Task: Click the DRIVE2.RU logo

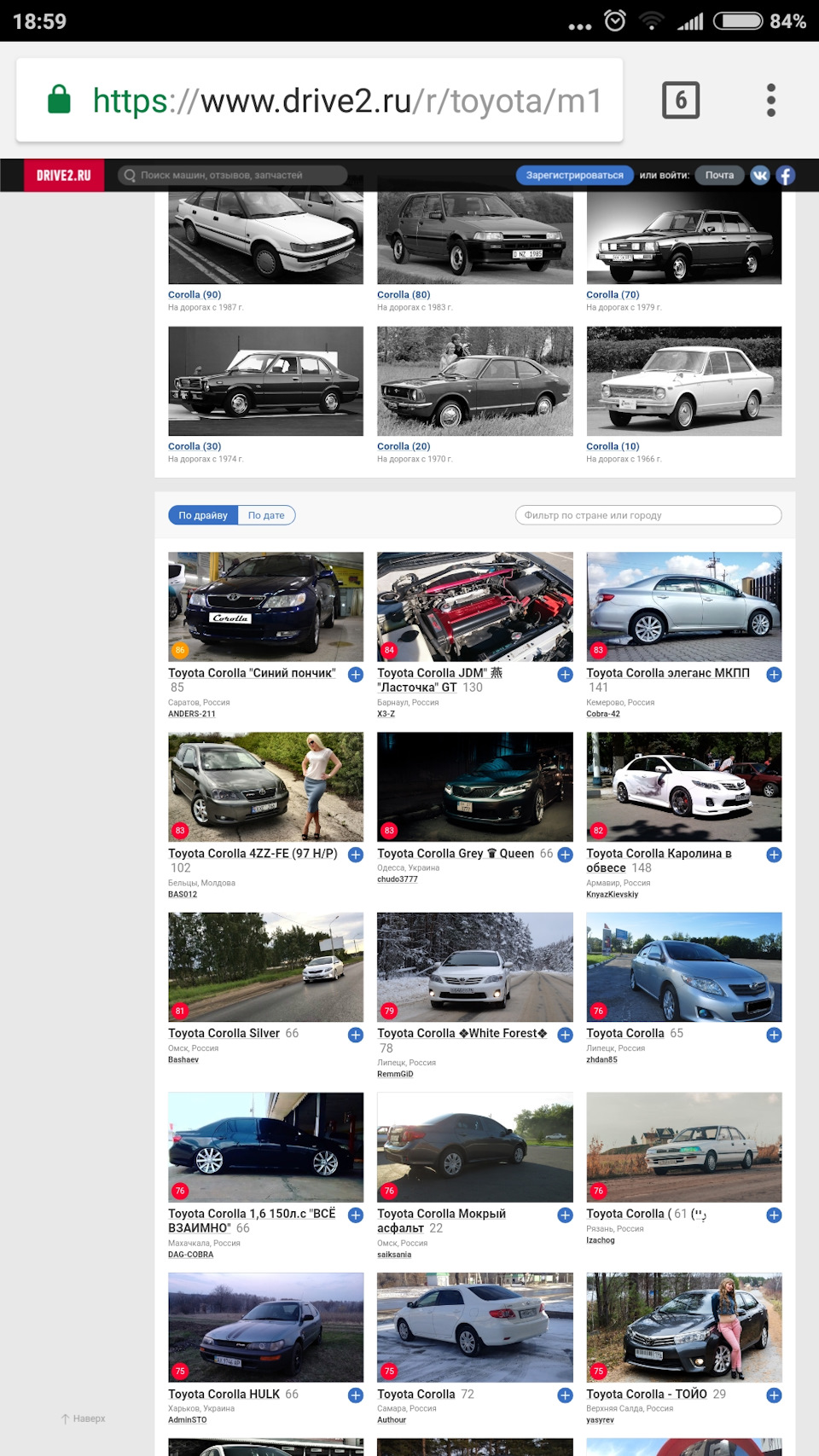Action: (64, 175)
